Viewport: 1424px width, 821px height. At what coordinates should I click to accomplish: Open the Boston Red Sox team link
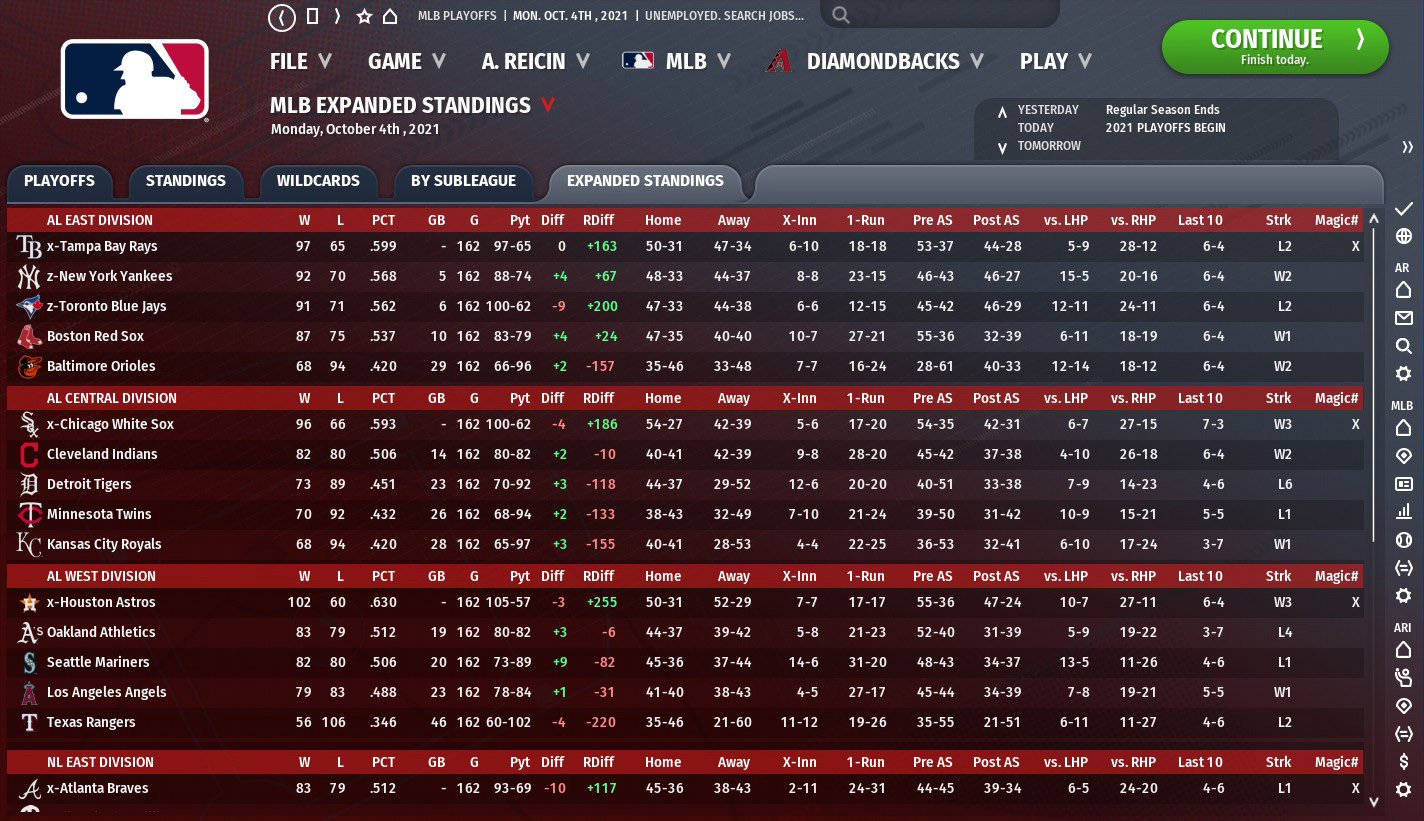pos(95,336)
